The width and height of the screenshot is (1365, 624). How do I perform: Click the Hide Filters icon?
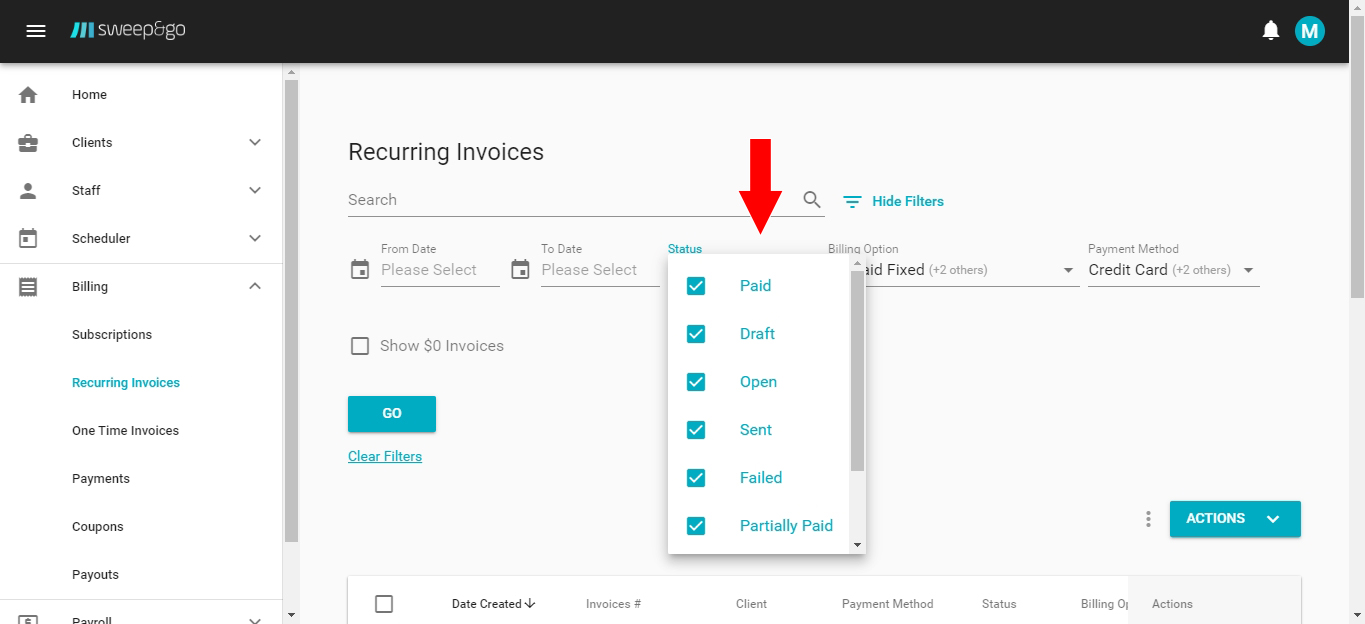[852, 202]
